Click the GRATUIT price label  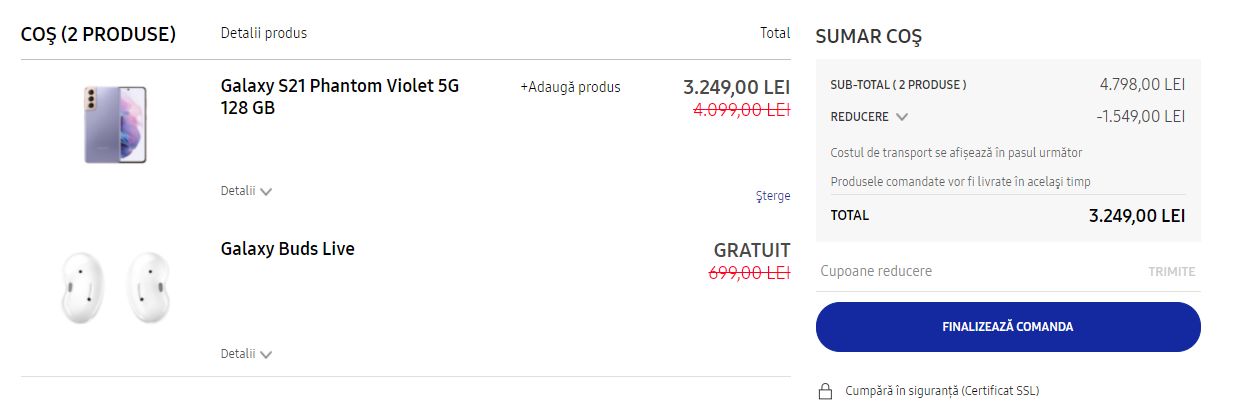[x=752, y=250]
